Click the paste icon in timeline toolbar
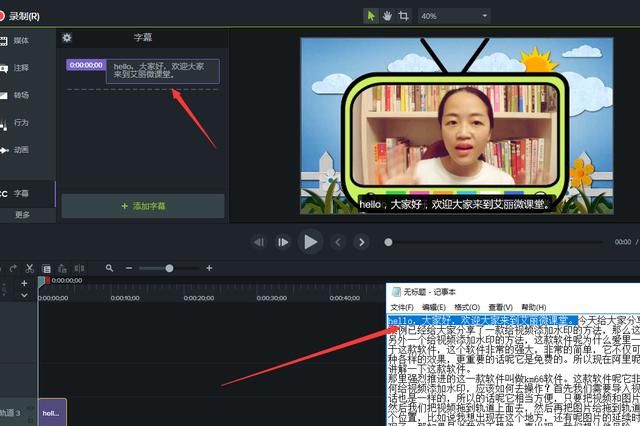Viewport: 640px width, 426px height. tap(62, 268)
